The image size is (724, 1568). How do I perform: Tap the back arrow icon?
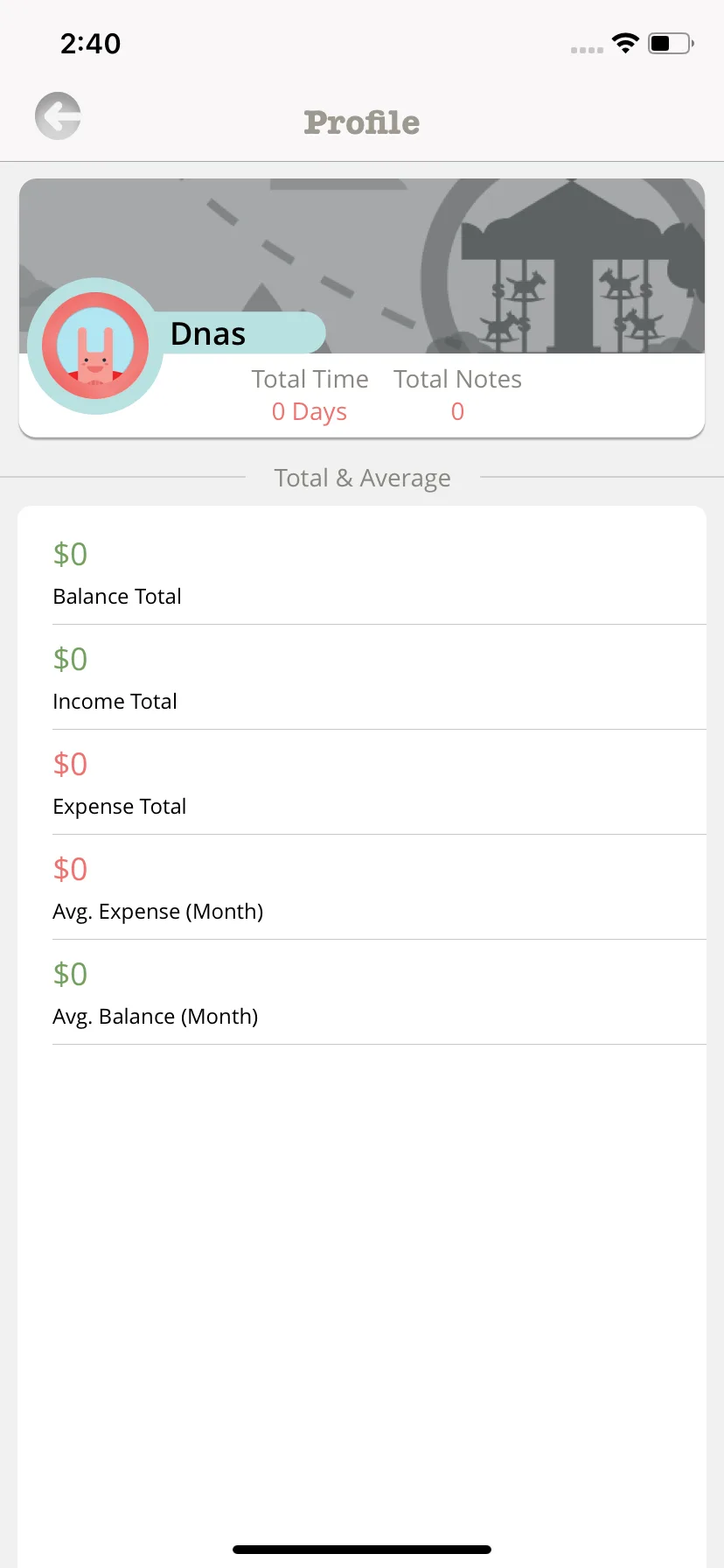coord(58,115)
